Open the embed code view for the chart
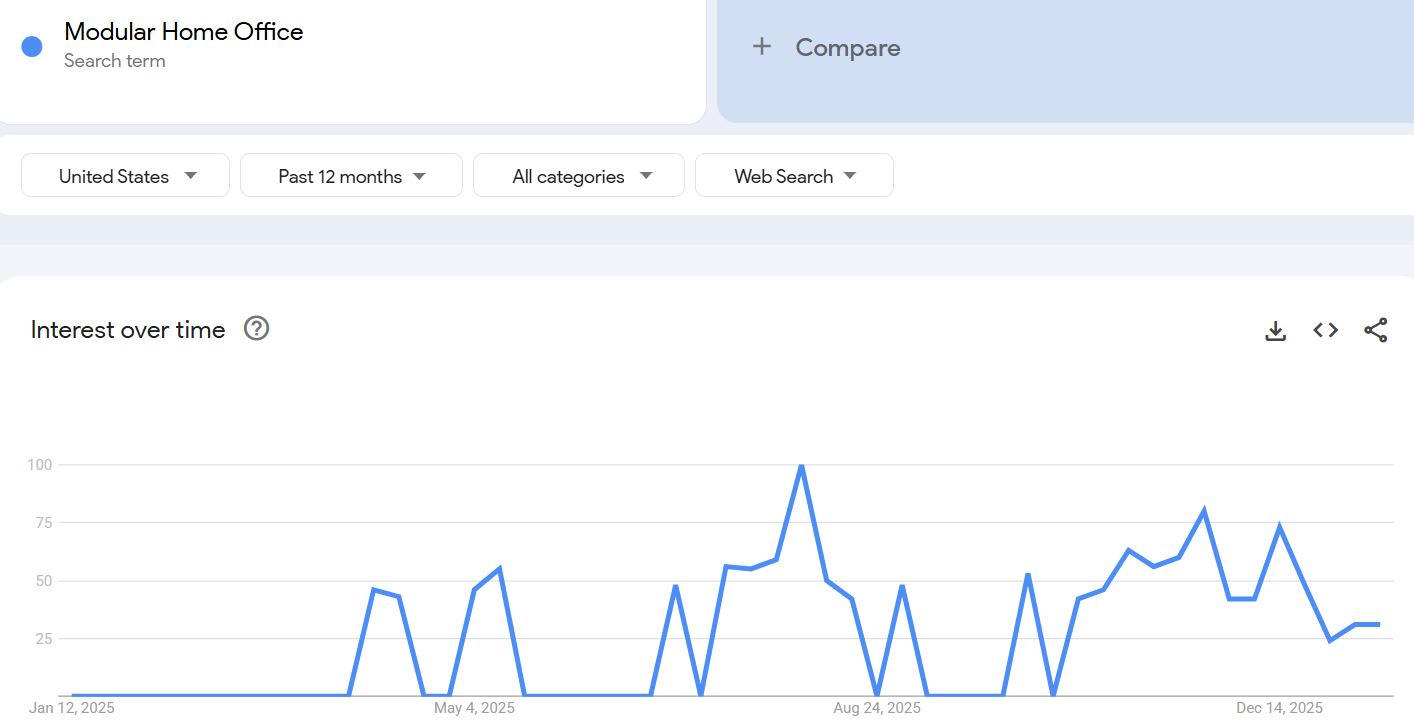Image resolution: width=1414 pixels, height=725 pixels. [x=1325, y=330]
